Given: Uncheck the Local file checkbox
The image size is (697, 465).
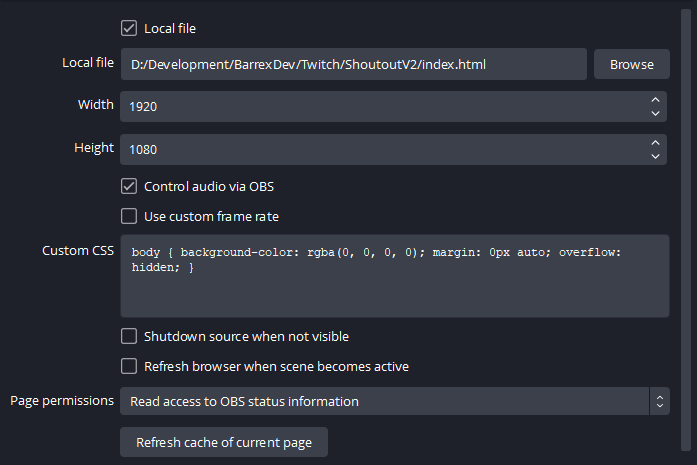Looking at the screenshot, I should click(x=129, y=28).
